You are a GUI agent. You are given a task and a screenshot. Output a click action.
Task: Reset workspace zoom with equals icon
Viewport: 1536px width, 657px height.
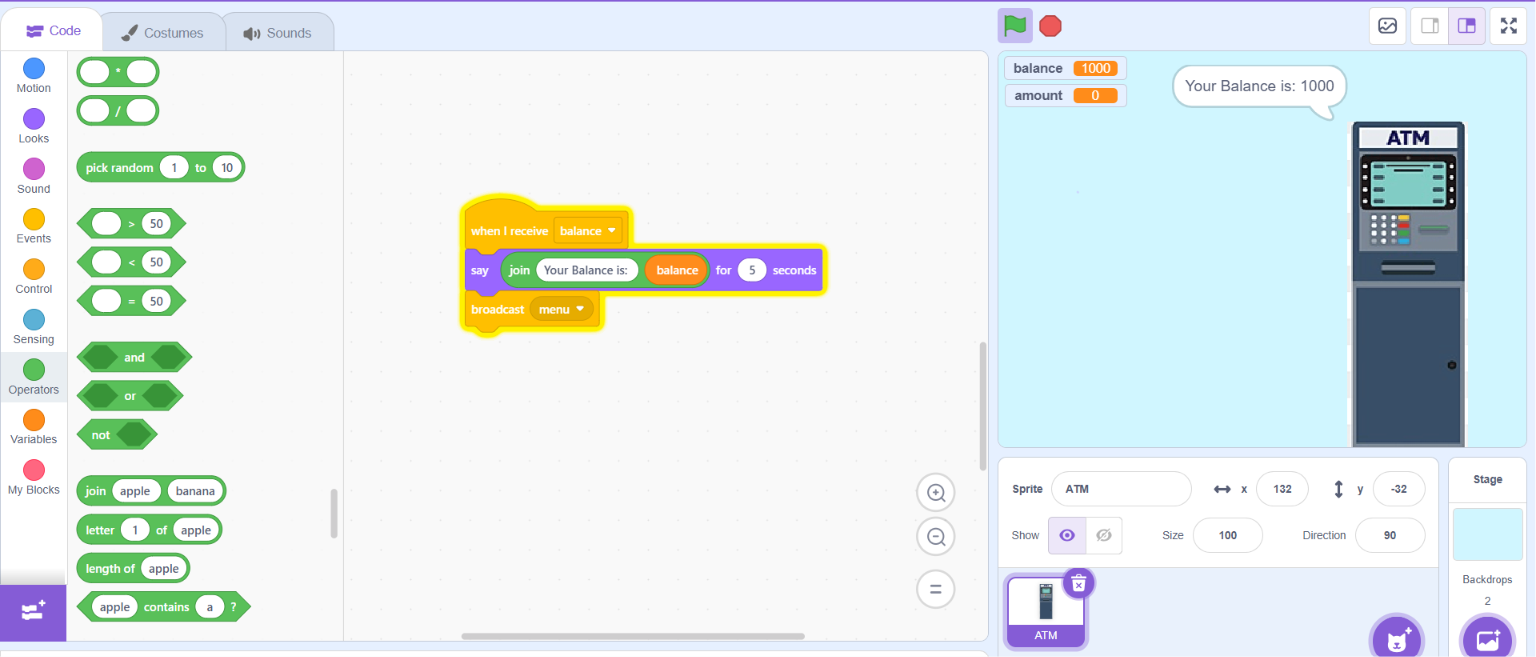tap(936, 589)
